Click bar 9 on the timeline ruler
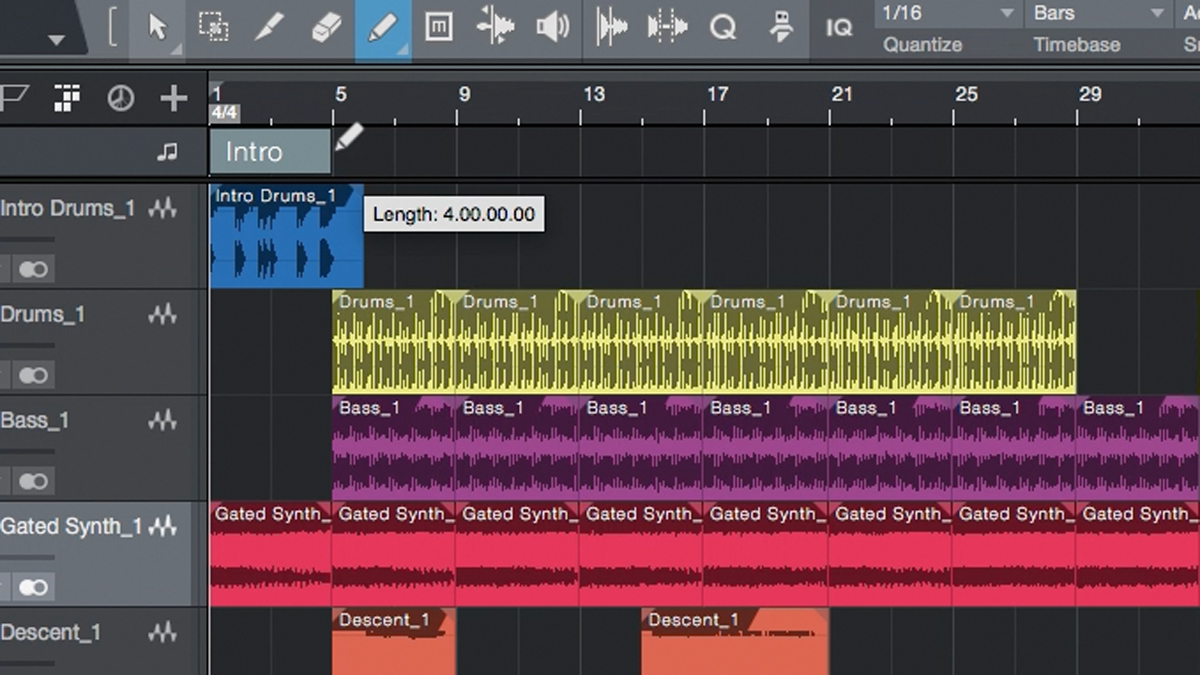Image resolution: width=1200 pixels, height=675 pixels. pyautogui.click(x=464, y=94)
